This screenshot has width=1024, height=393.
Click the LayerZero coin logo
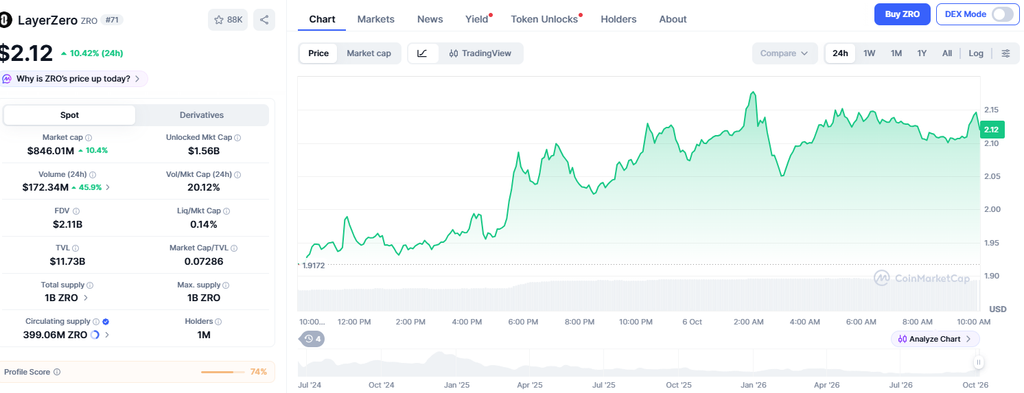tap(5, 20)
